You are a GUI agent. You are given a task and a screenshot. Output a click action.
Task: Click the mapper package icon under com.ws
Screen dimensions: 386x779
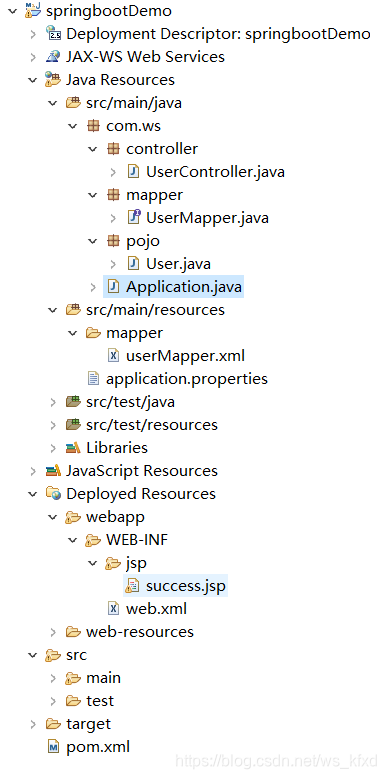(x=113, y=195)
